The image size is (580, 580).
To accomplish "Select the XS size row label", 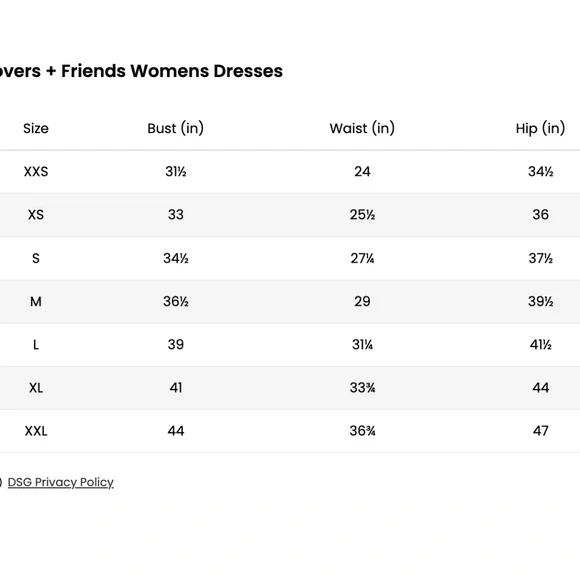I will click(36, 215).
